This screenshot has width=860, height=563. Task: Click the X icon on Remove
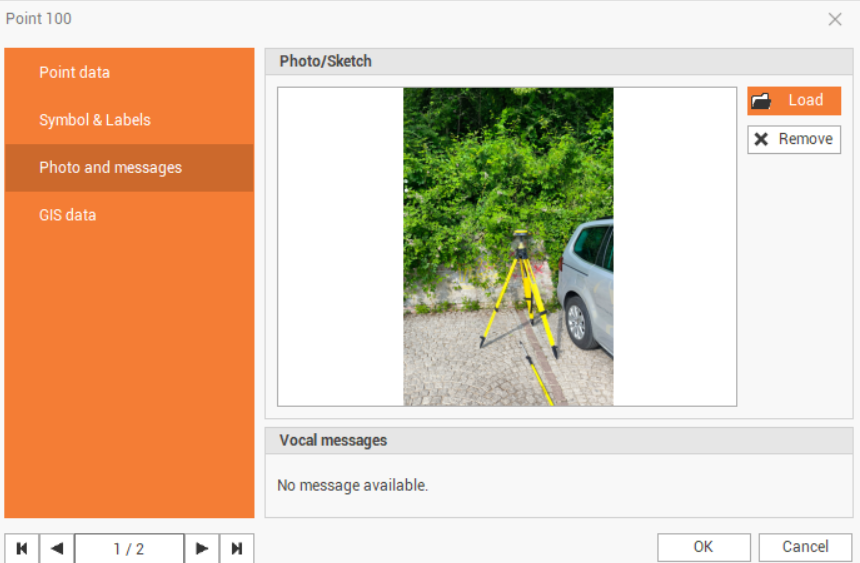(762, 139)
